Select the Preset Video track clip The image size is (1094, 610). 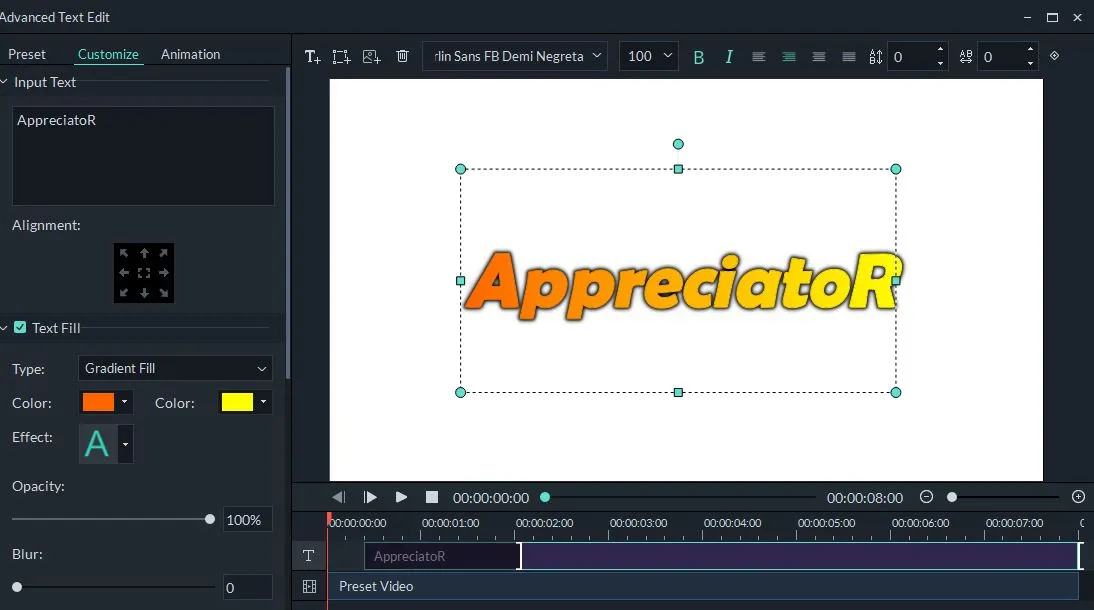(703, 586)
